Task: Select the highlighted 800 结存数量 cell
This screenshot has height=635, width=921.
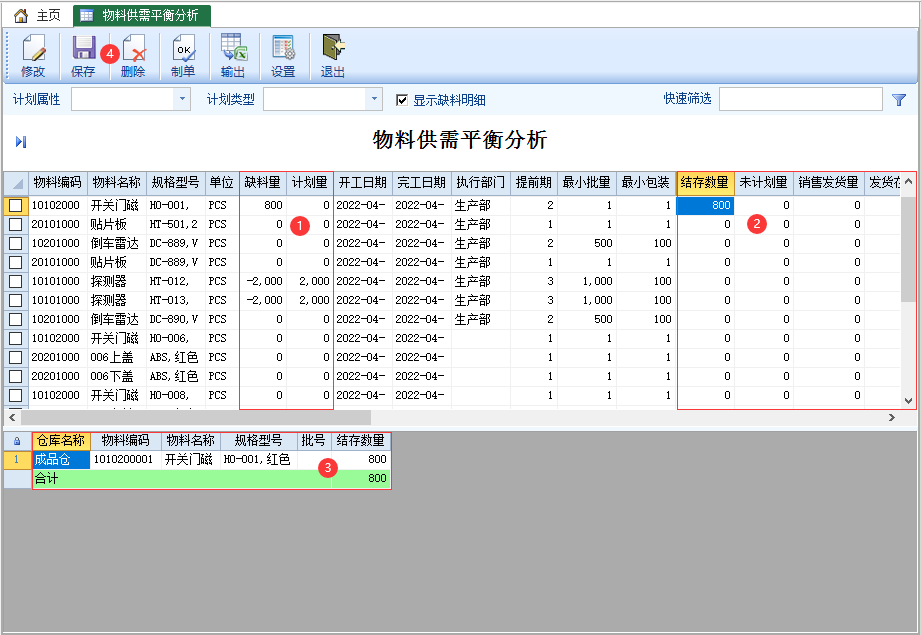Action: [705, 205]
